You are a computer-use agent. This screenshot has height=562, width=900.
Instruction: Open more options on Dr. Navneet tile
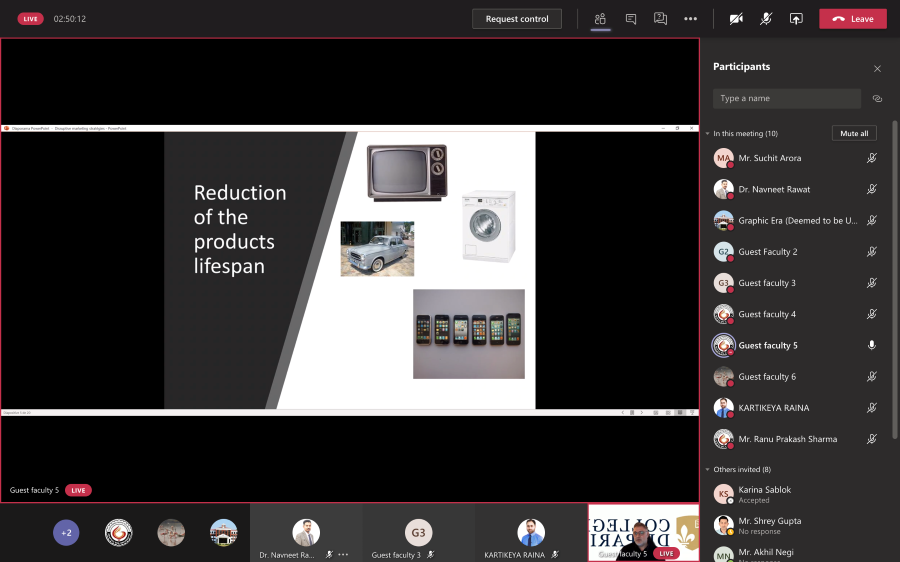coord(343,554)
